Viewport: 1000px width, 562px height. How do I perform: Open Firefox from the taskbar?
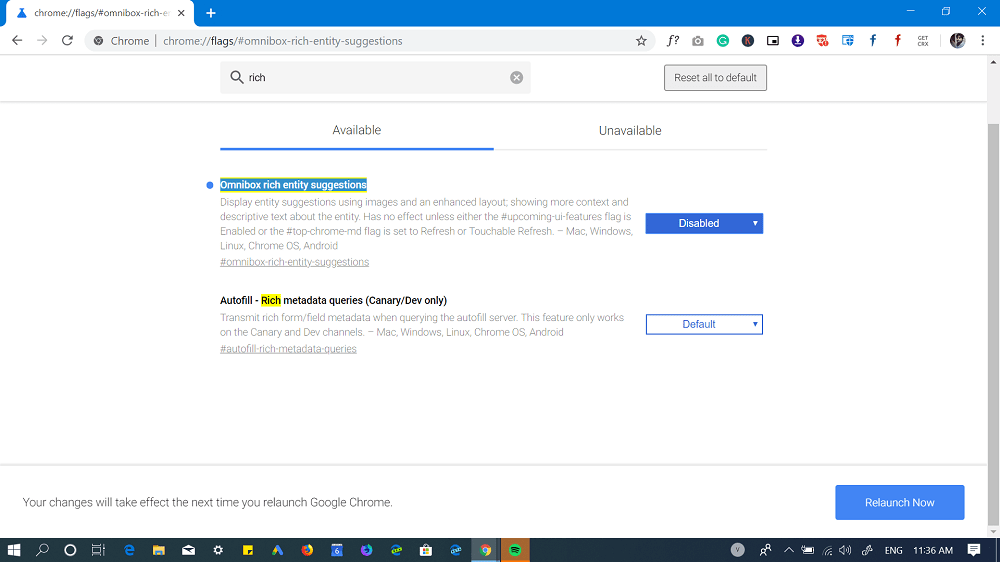(x=307, y=550)
